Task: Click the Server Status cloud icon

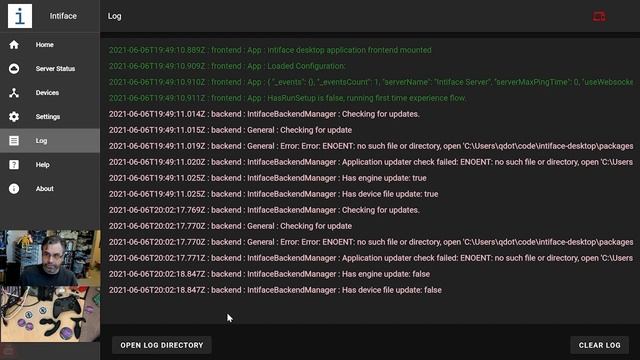Action: tap(14, 69)
